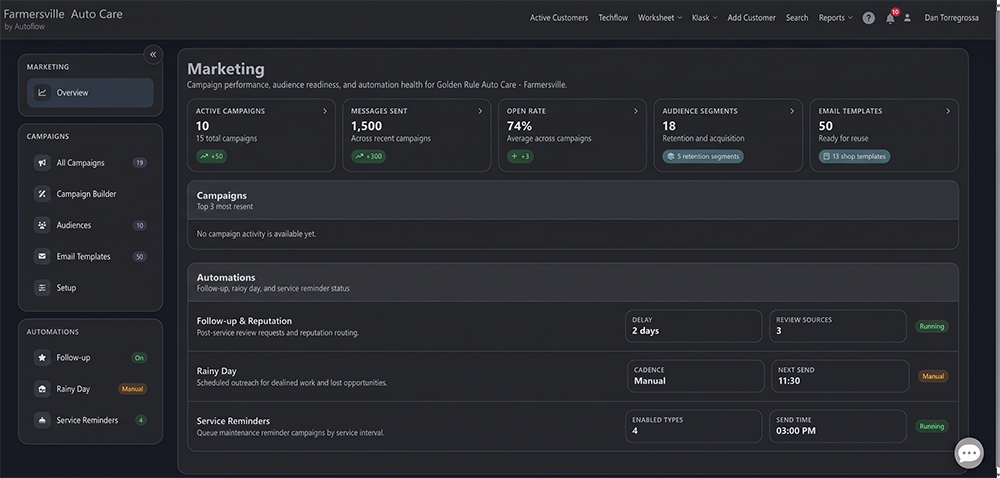The height and width of the screenshot is (478, 1000).
Task: Click the Send Time 03:00 PM box
Action: click(837, 426)
